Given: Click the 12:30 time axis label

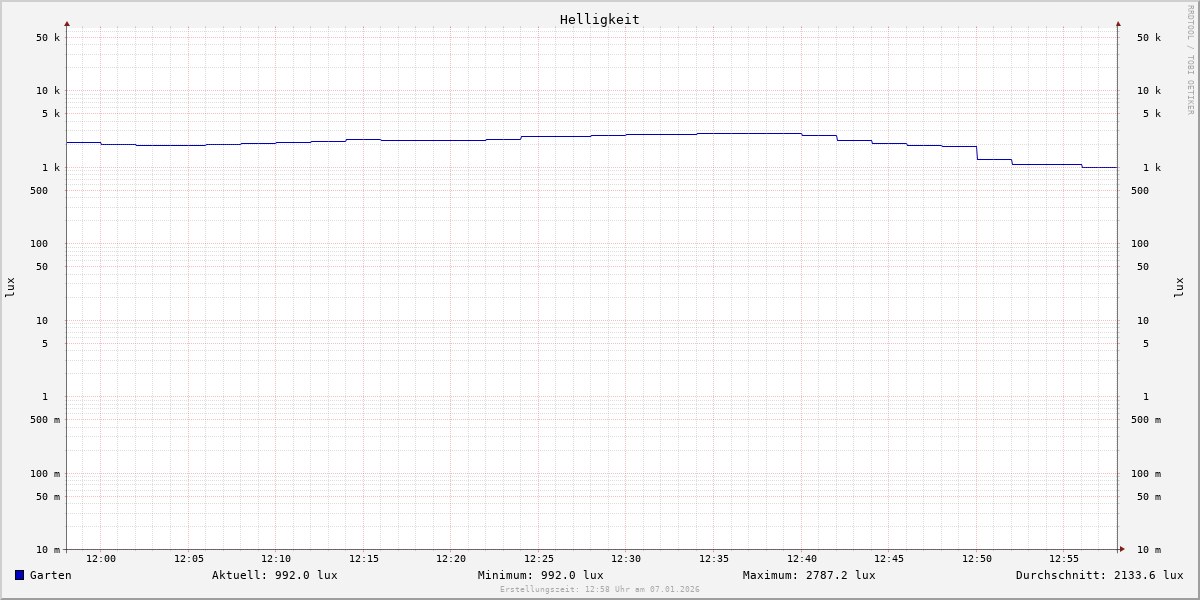Looking at the screenshot, I should pyautogui.click(x=626, y=559).
